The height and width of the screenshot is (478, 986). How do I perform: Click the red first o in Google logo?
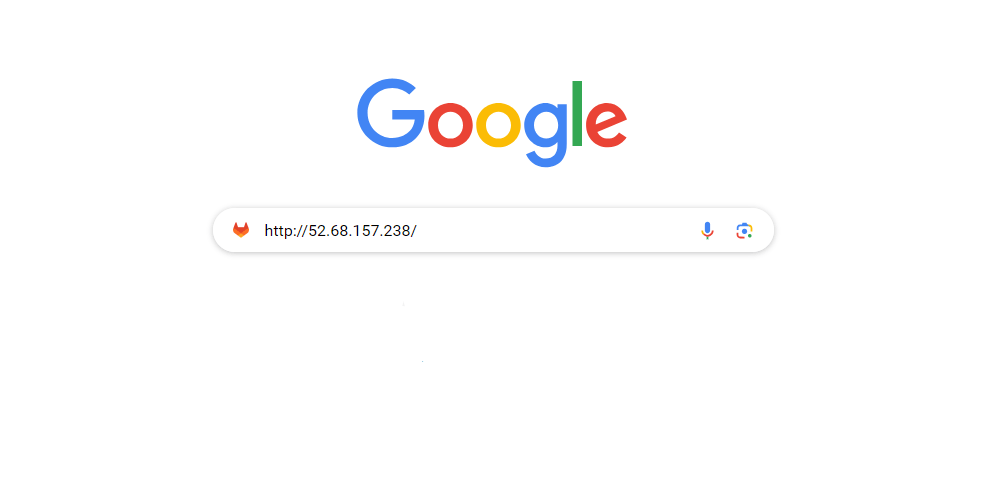[x=450, y=125]
